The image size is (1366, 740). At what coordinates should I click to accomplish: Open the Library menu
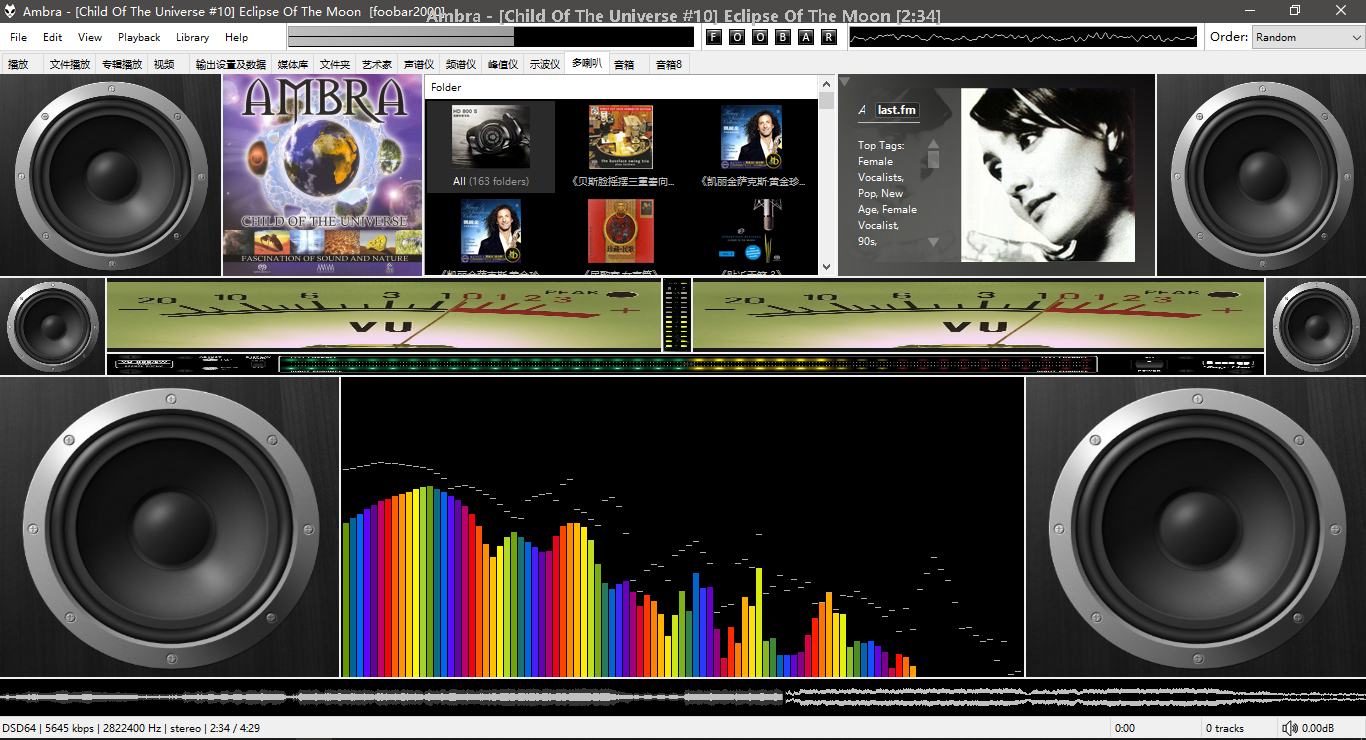[x=192, y=37]
